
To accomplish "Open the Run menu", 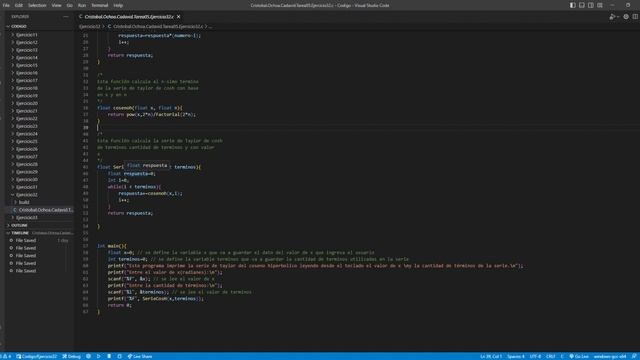I will [x=82, y=5].
